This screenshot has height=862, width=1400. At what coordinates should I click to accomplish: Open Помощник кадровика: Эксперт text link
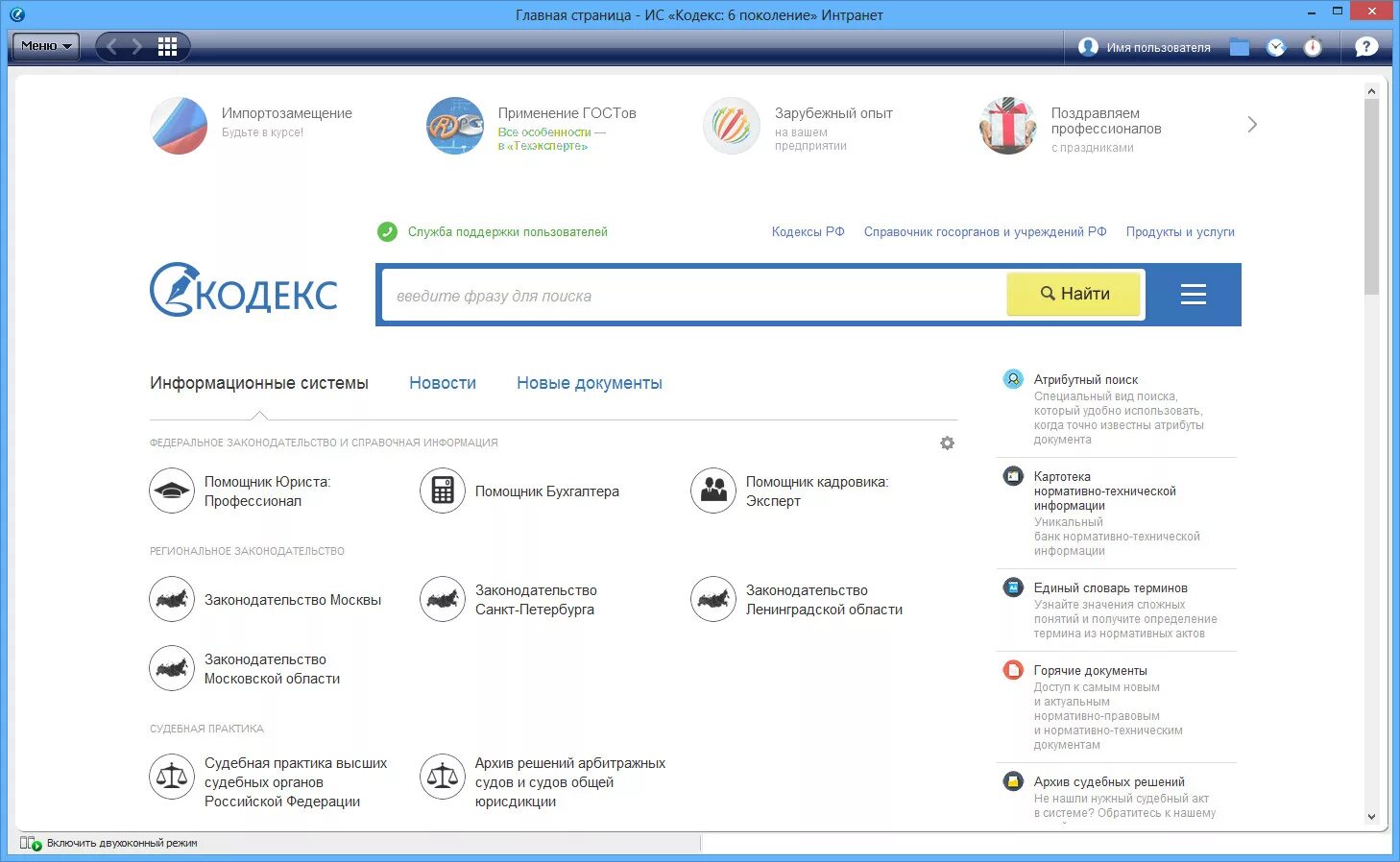[x=817, y=491]
